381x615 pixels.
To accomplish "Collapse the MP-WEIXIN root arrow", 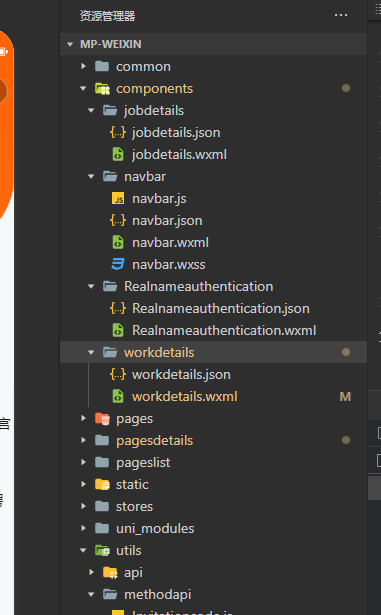I will pyautogui.click(x=70, y=44).
